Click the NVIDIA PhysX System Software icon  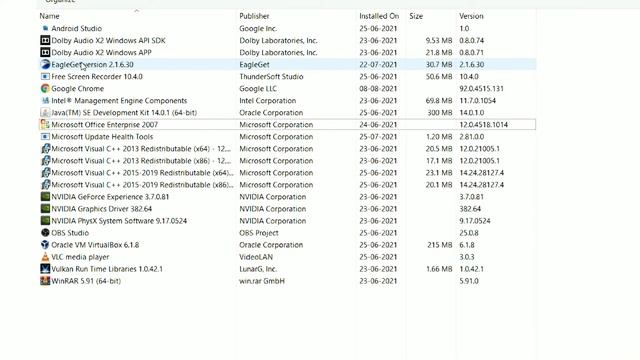click(x=45, y=221)
